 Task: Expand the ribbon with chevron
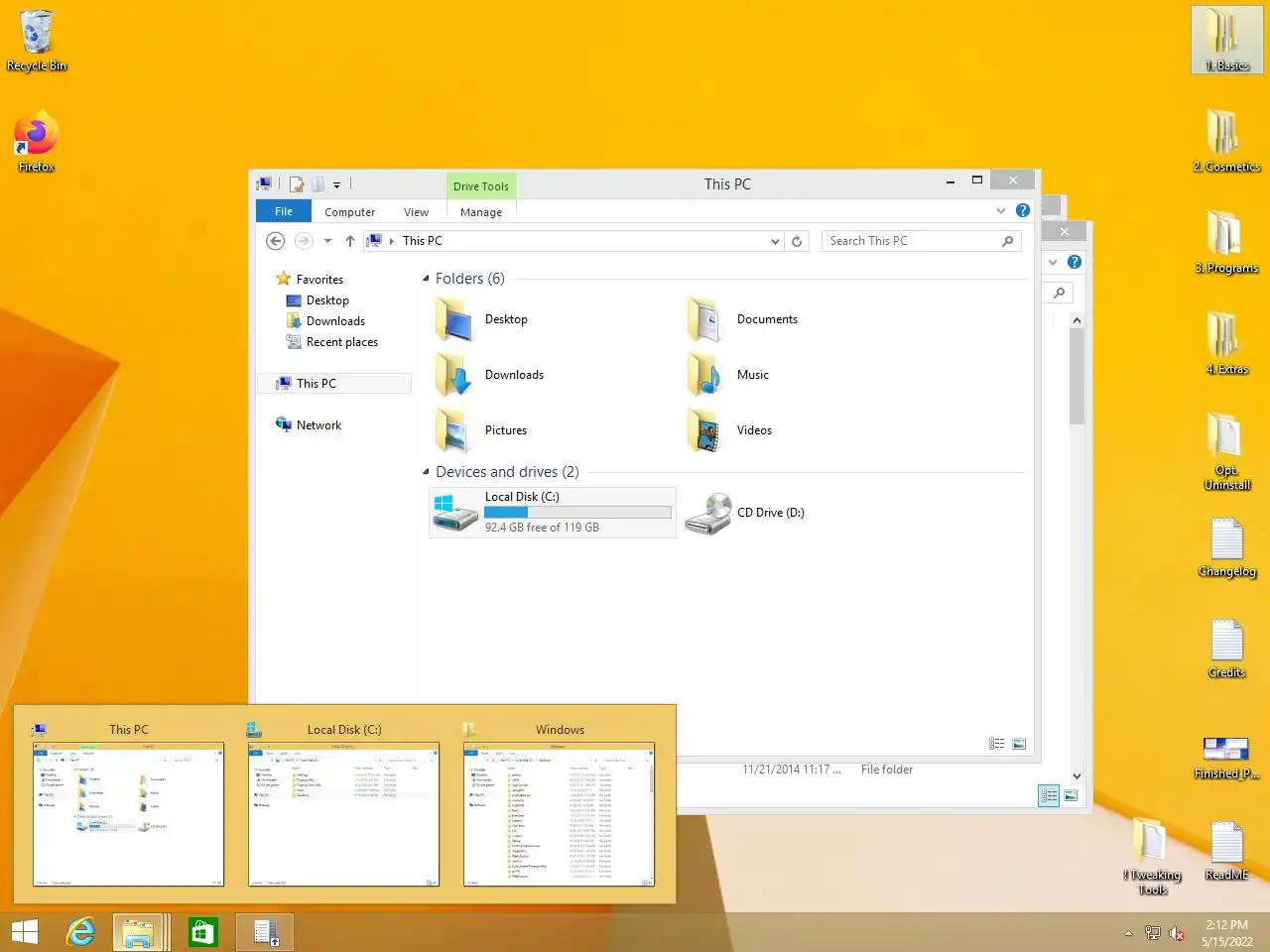[x=1000, y=210]
